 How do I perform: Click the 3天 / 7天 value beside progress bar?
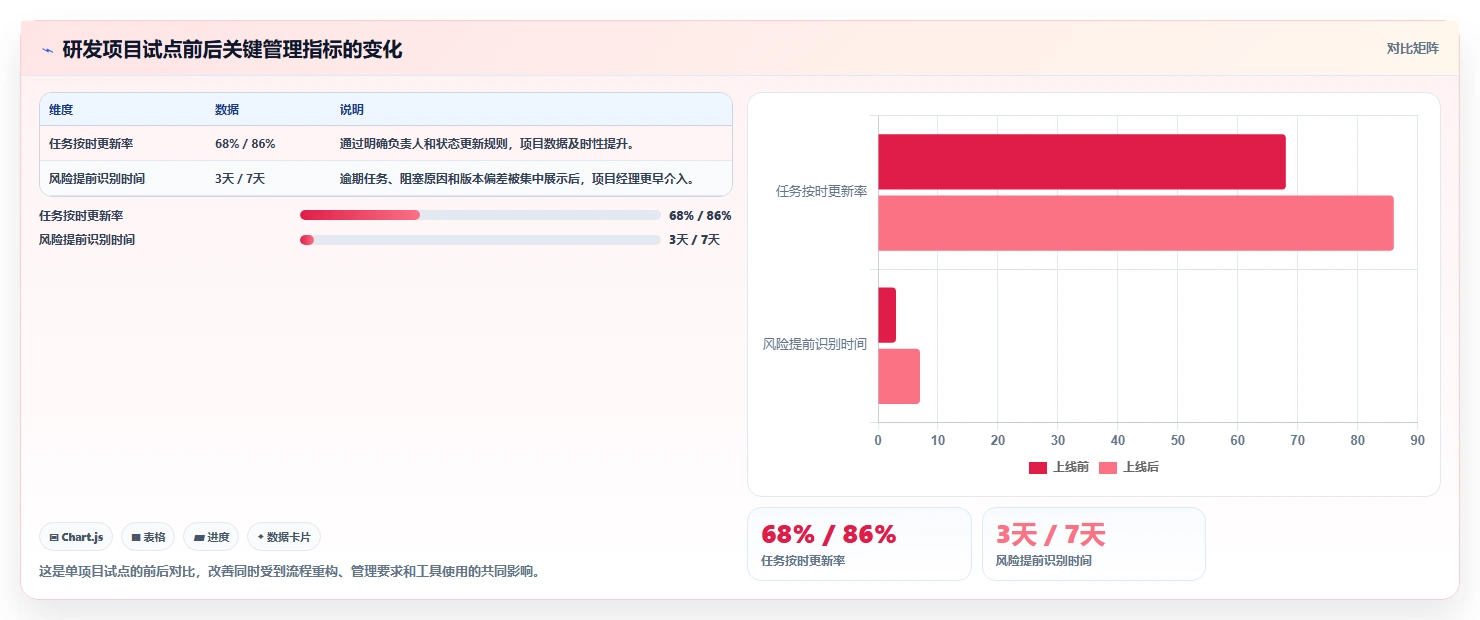(x=694, y=240)
